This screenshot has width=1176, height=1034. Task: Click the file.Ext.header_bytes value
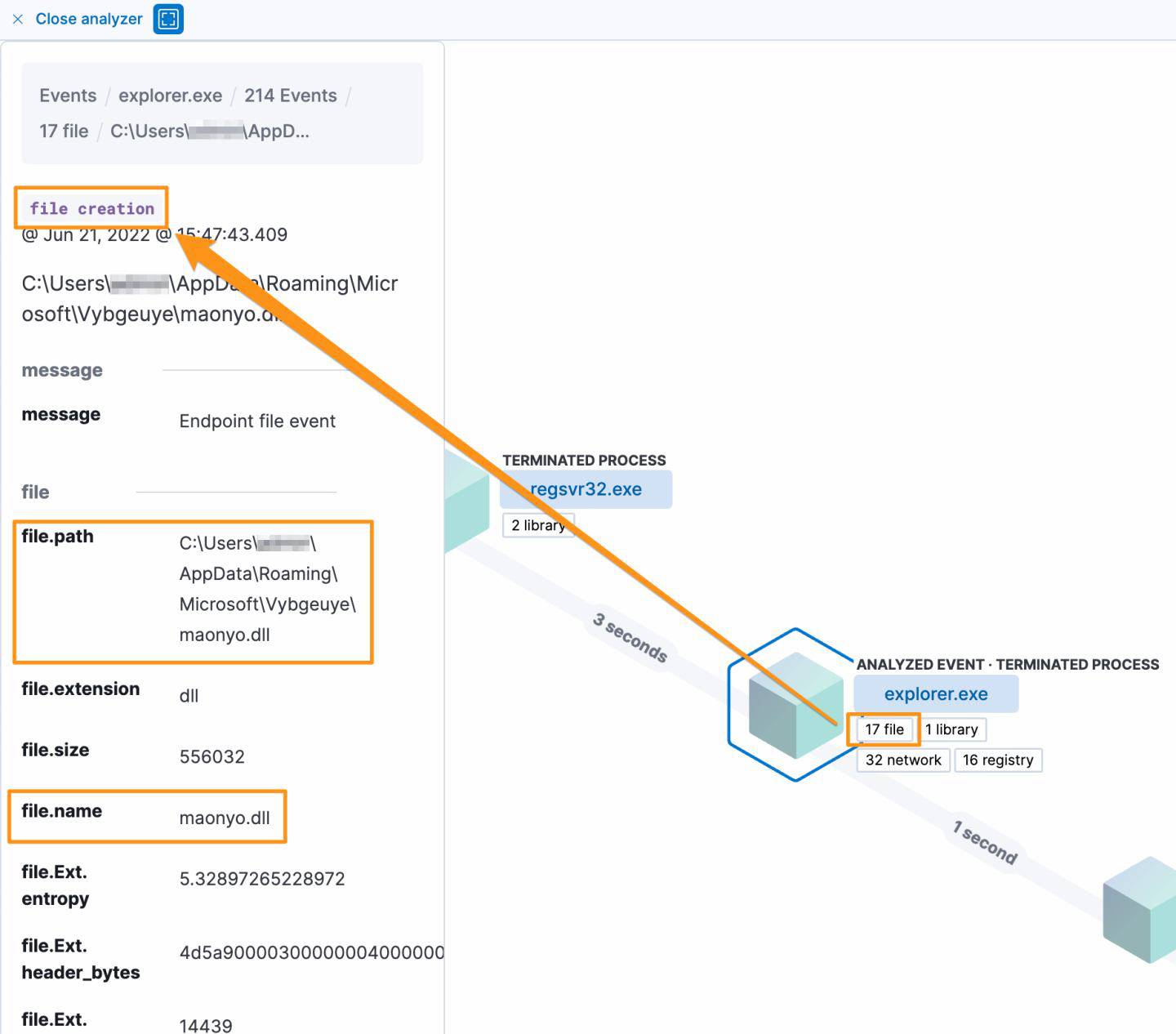(x=311, y=952)
